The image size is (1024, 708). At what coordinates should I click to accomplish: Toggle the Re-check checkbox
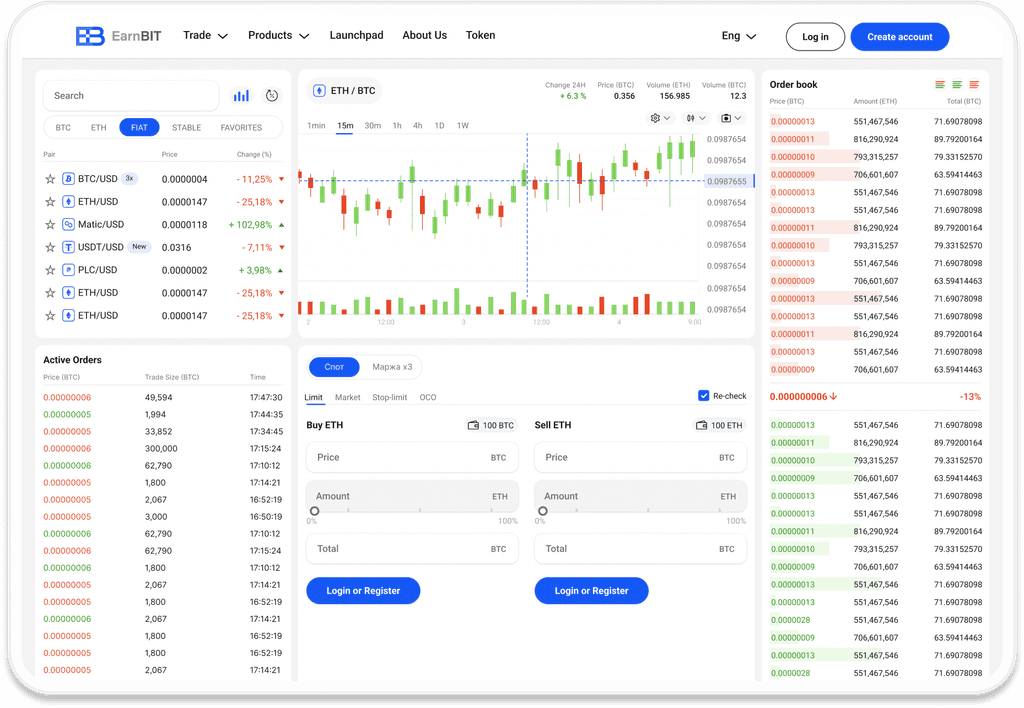coord(703,396)
